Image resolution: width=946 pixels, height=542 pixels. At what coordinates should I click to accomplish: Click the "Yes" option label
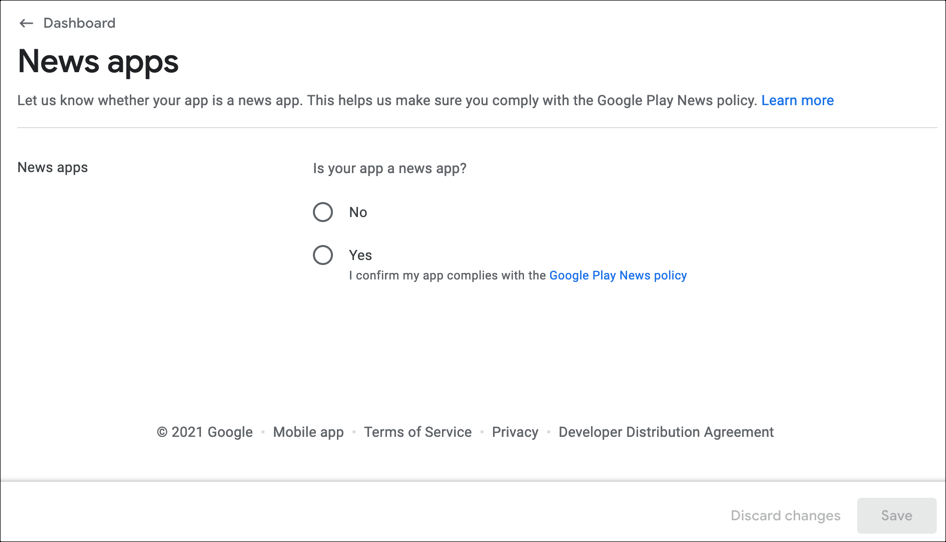pyautogui.click(x=360, y=255)
